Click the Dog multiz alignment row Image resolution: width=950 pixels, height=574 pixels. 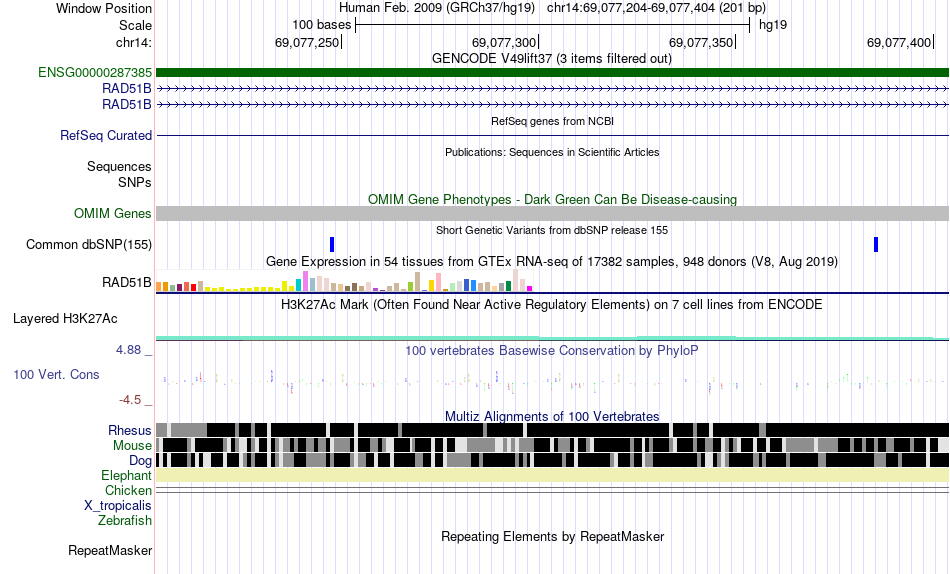553,460
